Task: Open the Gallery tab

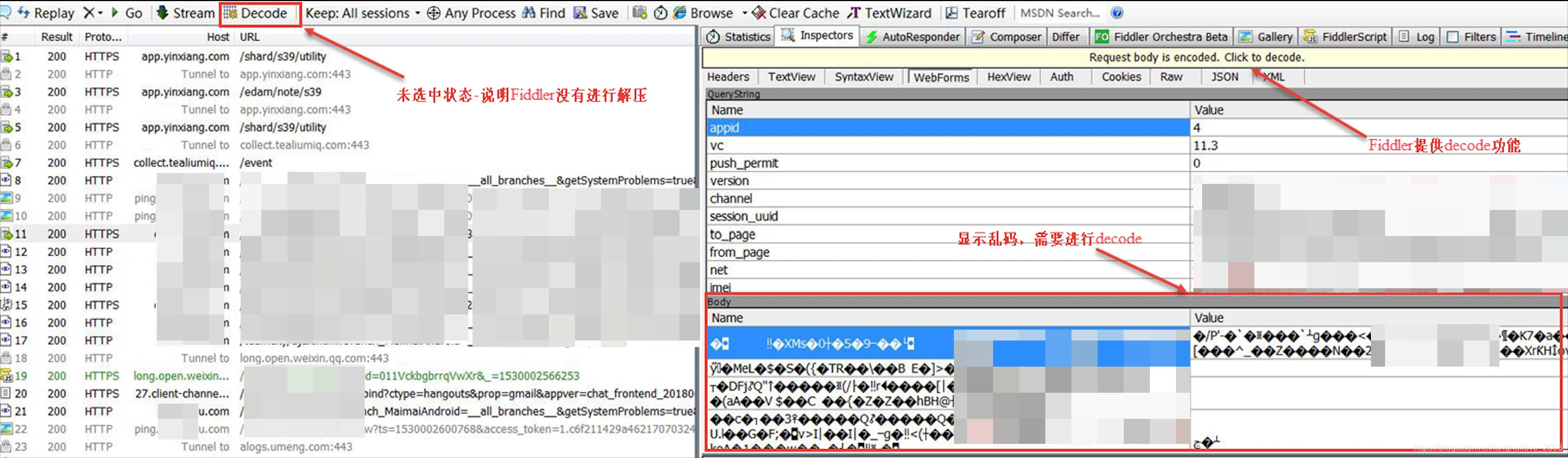Action: pyautogui.click(x=1265, y=36)
